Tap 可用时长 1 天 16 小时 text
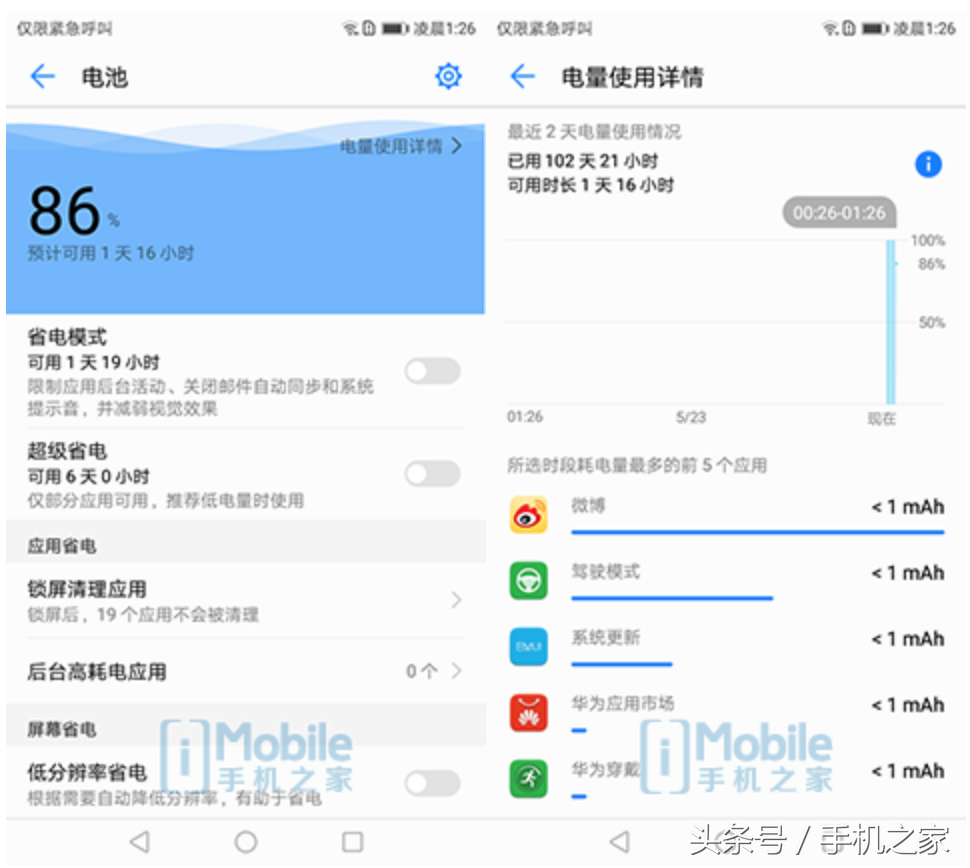The width and height of the screenshot is (970, 868). 591,185
